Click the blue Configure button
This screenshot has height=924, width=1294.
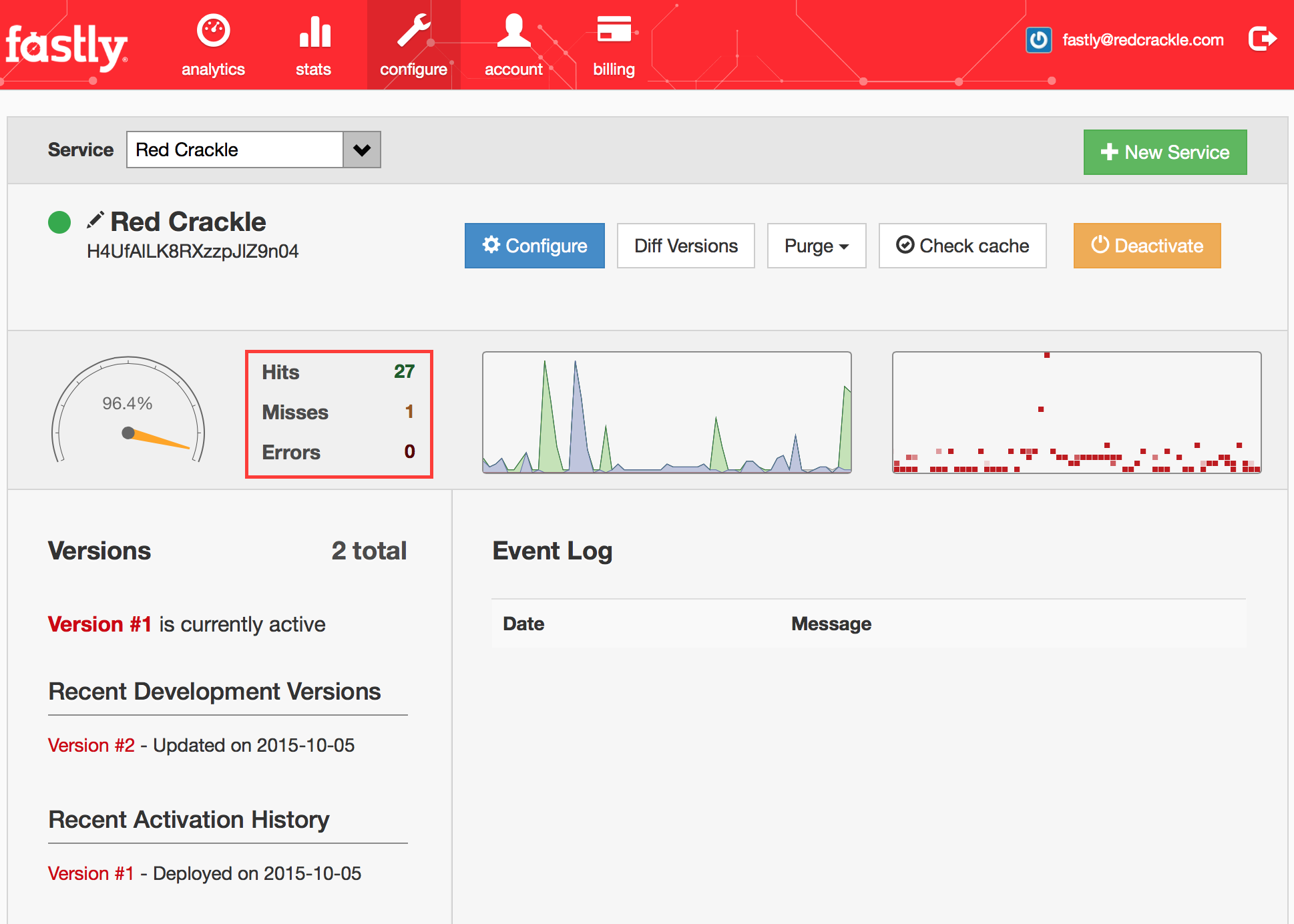click(535, 246)
